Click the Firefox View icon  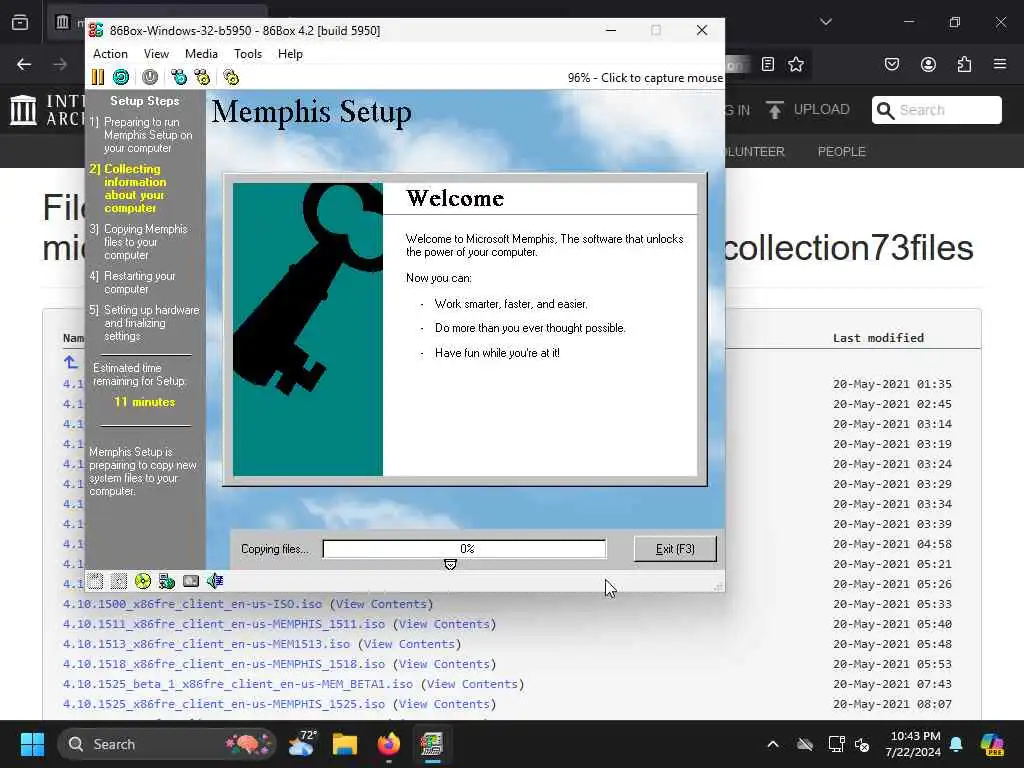[20, 22]
